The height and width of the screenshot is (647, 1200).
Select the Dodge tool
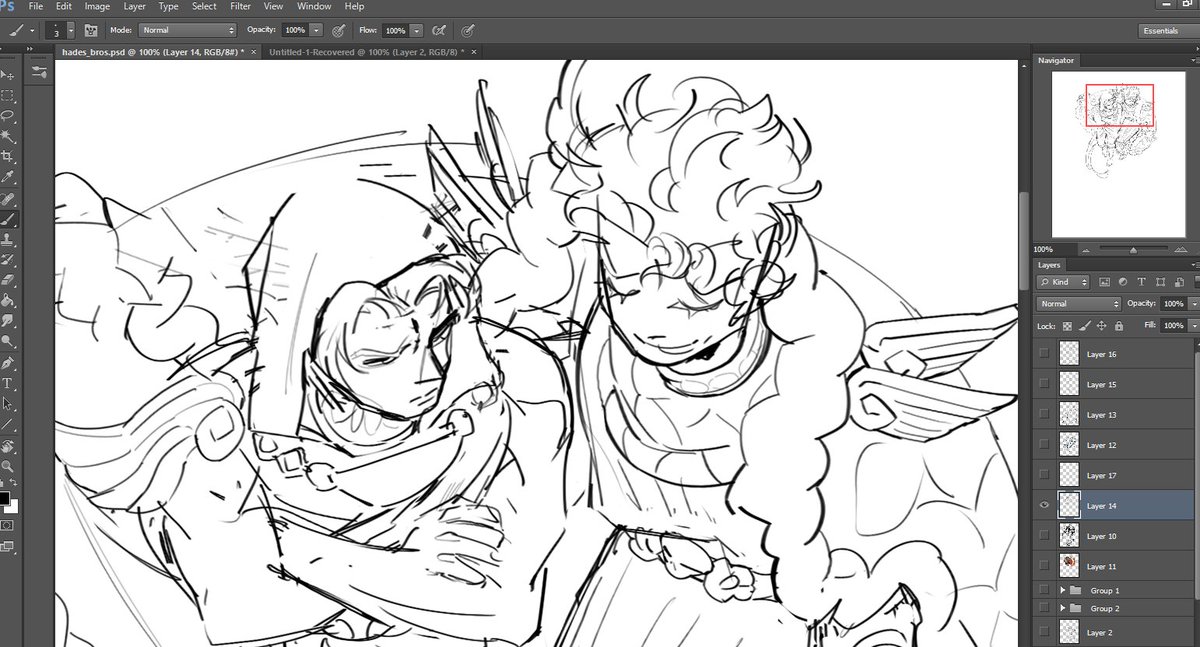[x=7, y=340]
